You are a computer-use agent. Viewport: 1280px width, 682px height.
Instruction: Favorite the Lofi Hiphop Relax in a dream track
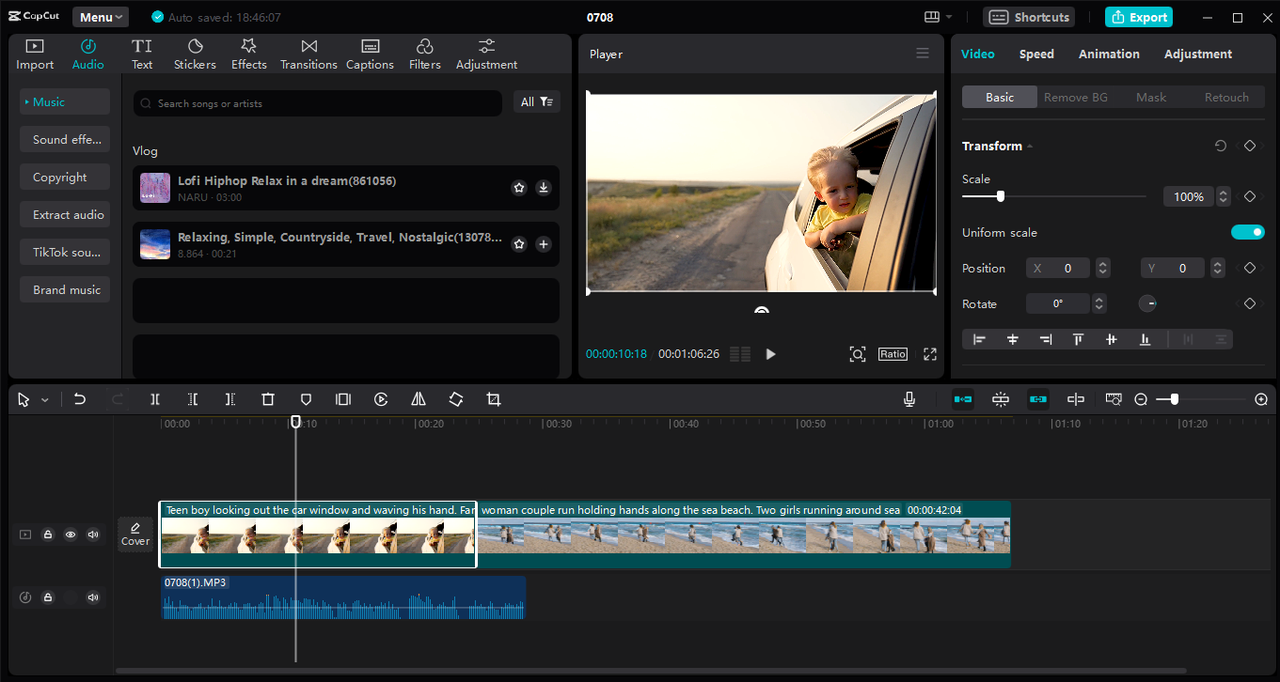[519, 187]
